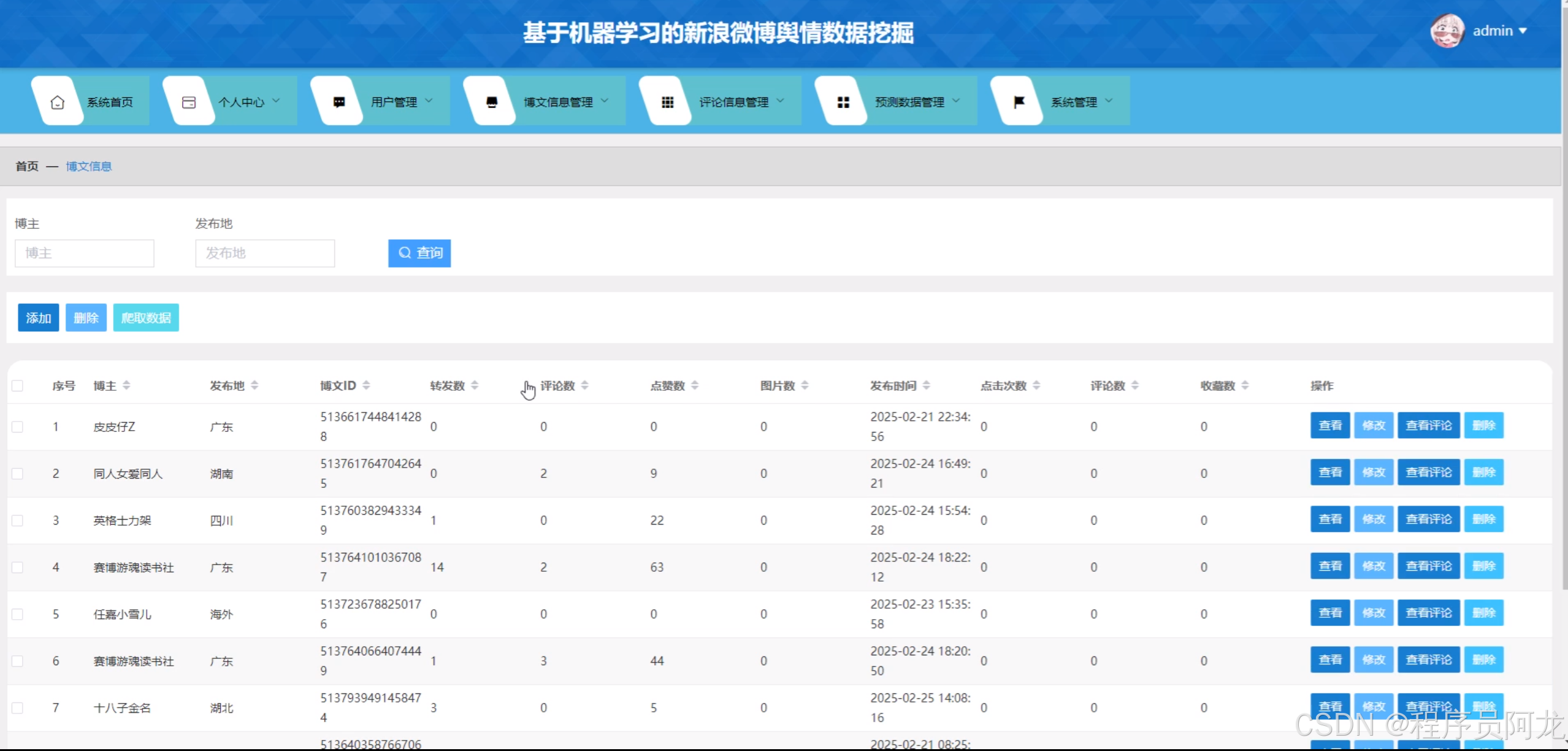Check the checkbox for row 皮皮仔Z

coord(18,426)
